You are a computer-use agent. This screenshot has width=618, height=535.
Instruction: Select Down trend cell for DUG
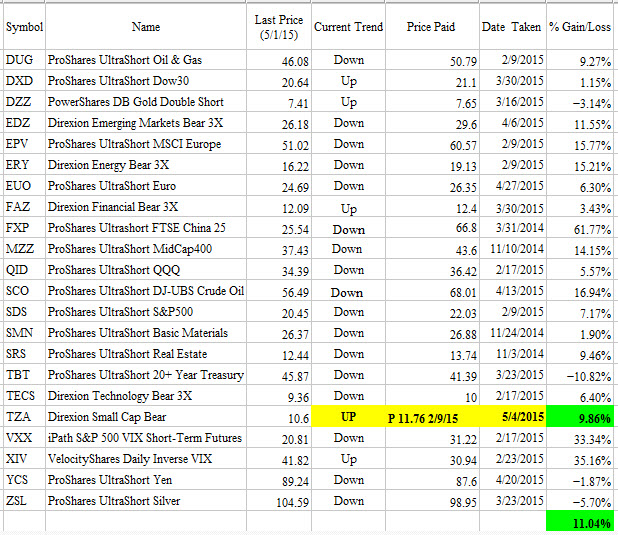[348, 60]
